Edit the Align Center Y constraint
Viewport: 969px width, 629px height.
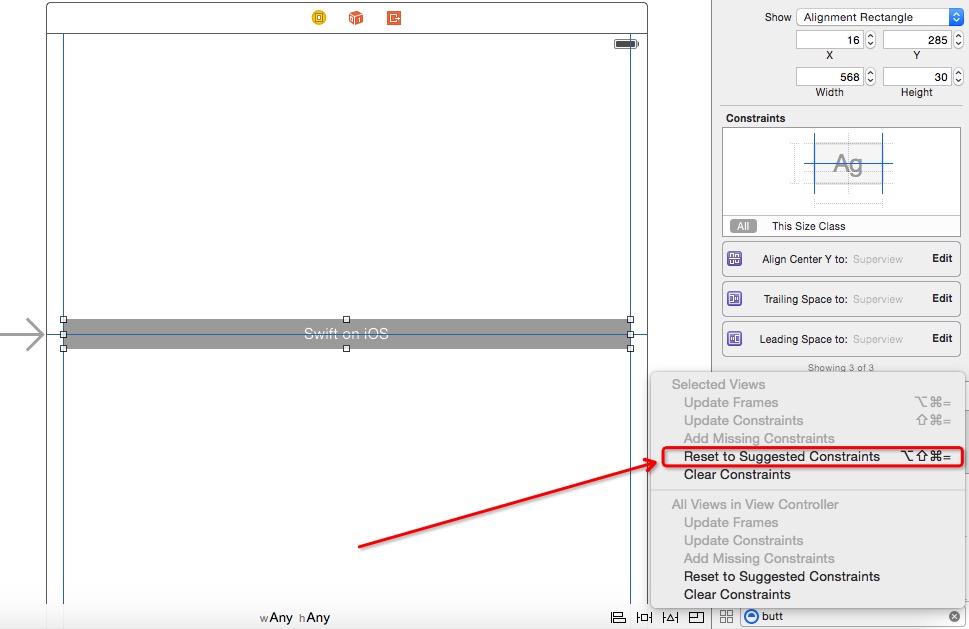coord(942,258)
